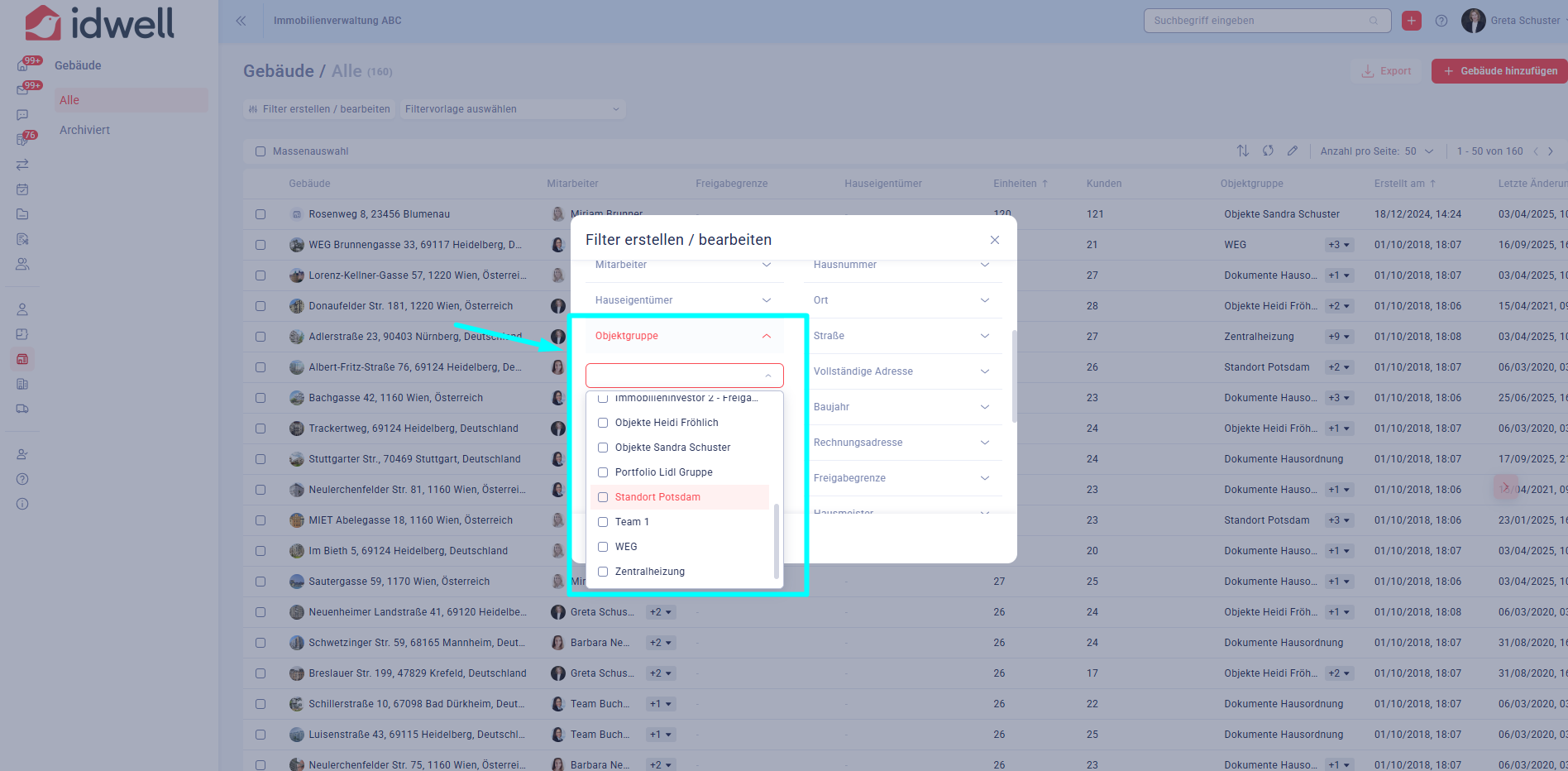The image size is (1568, 771).
Task: Select Alle in the sidebar
Action: (69, 100)
